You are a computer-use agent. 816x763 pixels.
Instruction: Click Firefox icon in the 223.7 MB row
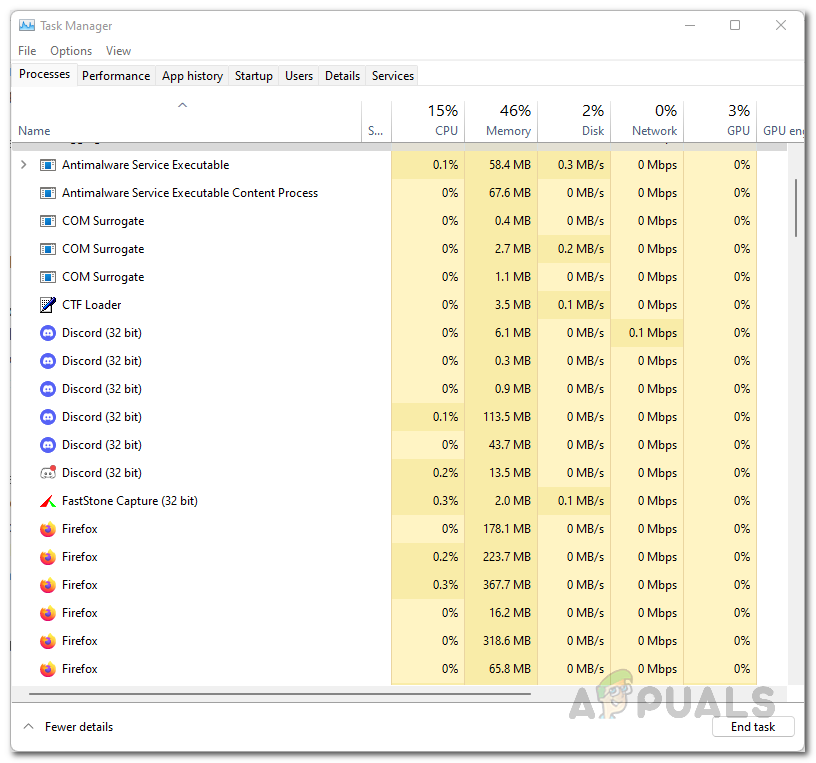coord(47,557)
